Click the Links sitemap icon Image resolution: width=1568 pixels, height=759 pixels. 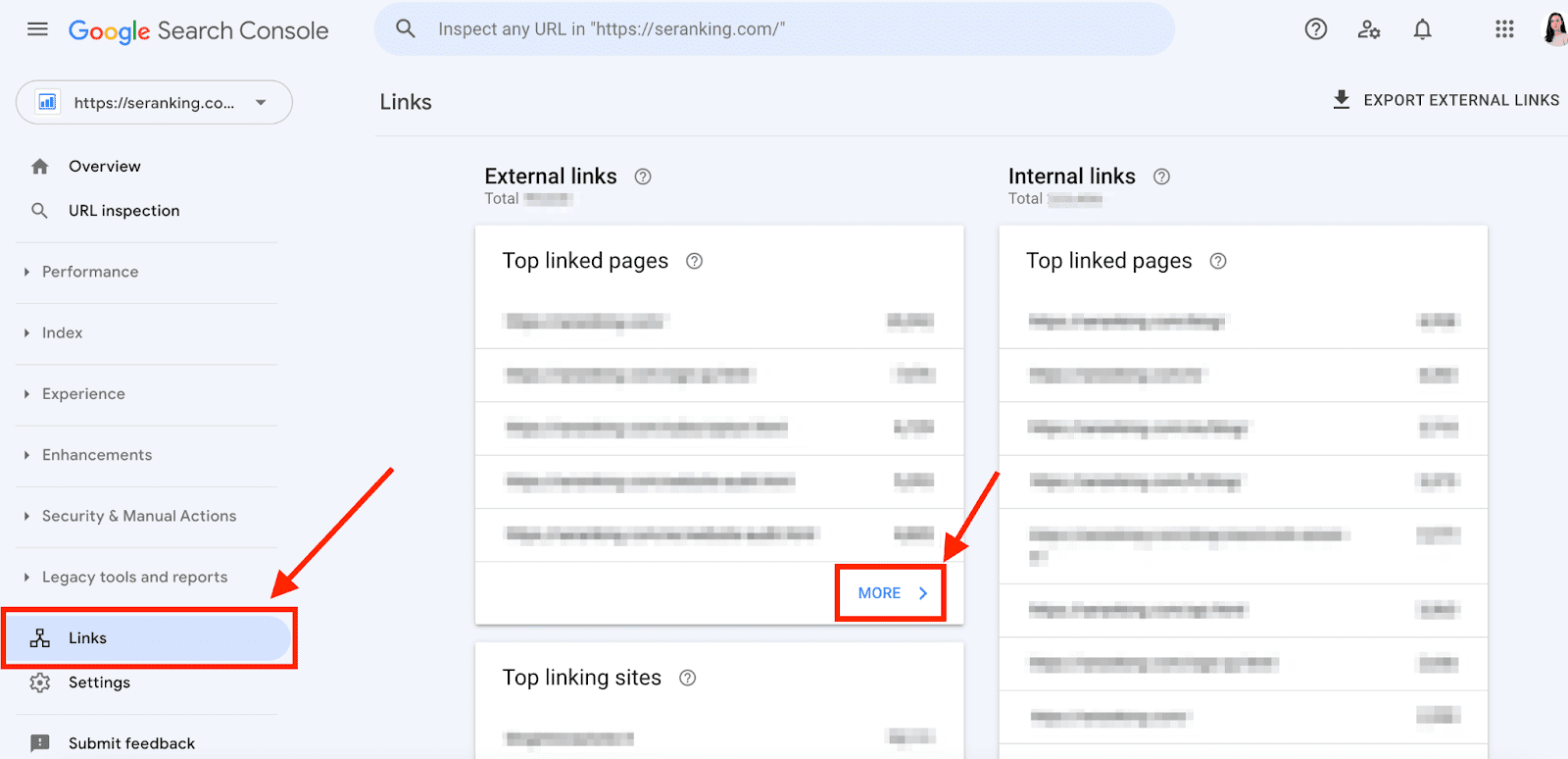(x=40, y=638)
